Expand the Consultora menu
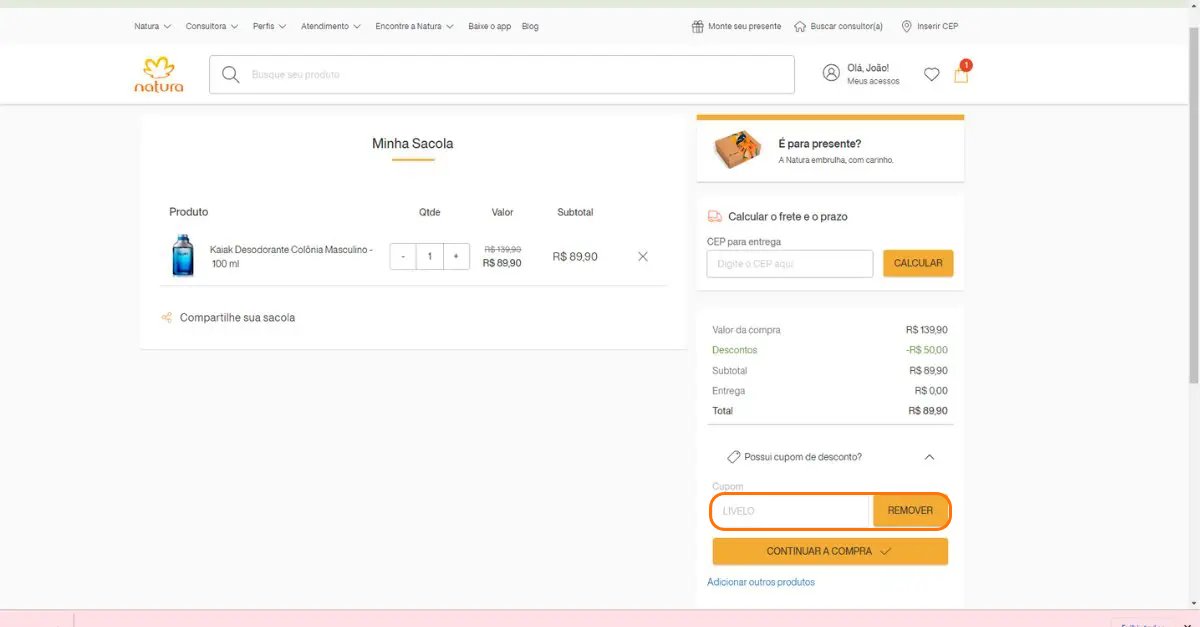Viewport: 1200px width, 627px height. tap(212, 26)
